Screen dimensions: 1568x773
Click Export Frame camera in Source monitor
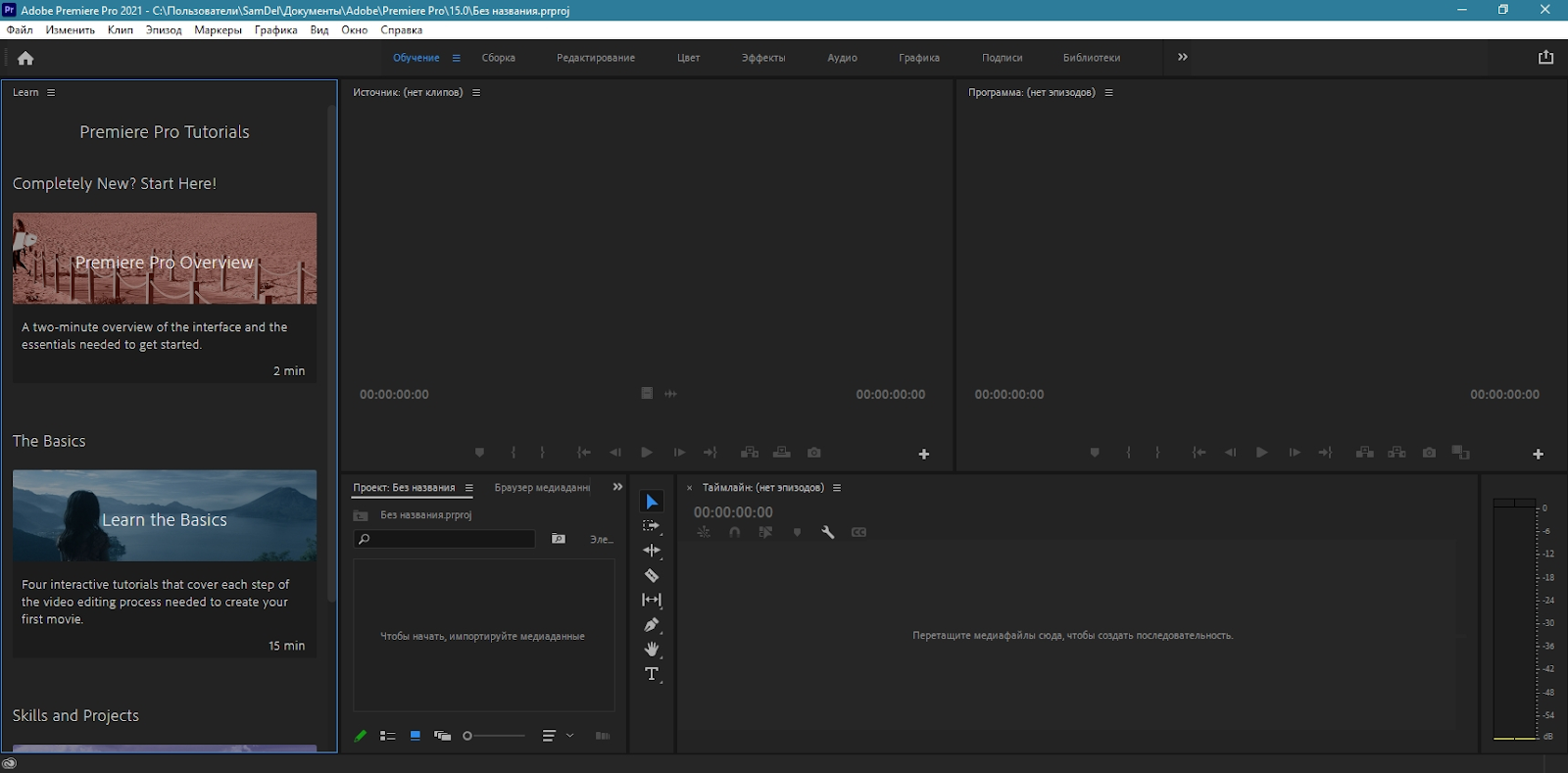tap(814, 453)
